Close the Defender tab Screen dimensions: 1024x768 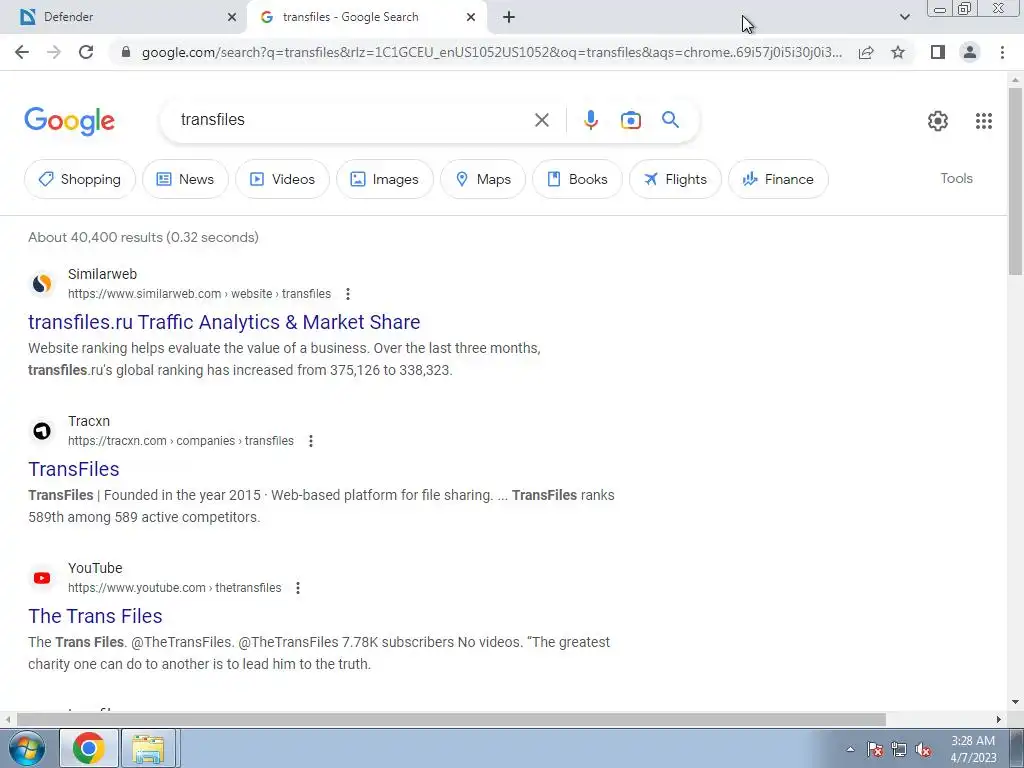point(232,17)
